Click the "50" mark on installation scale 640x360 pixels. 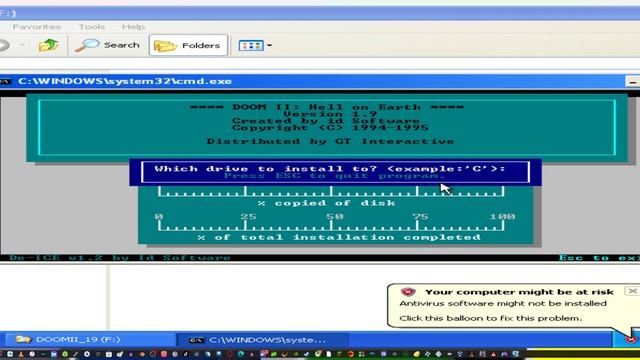point(335,216)
